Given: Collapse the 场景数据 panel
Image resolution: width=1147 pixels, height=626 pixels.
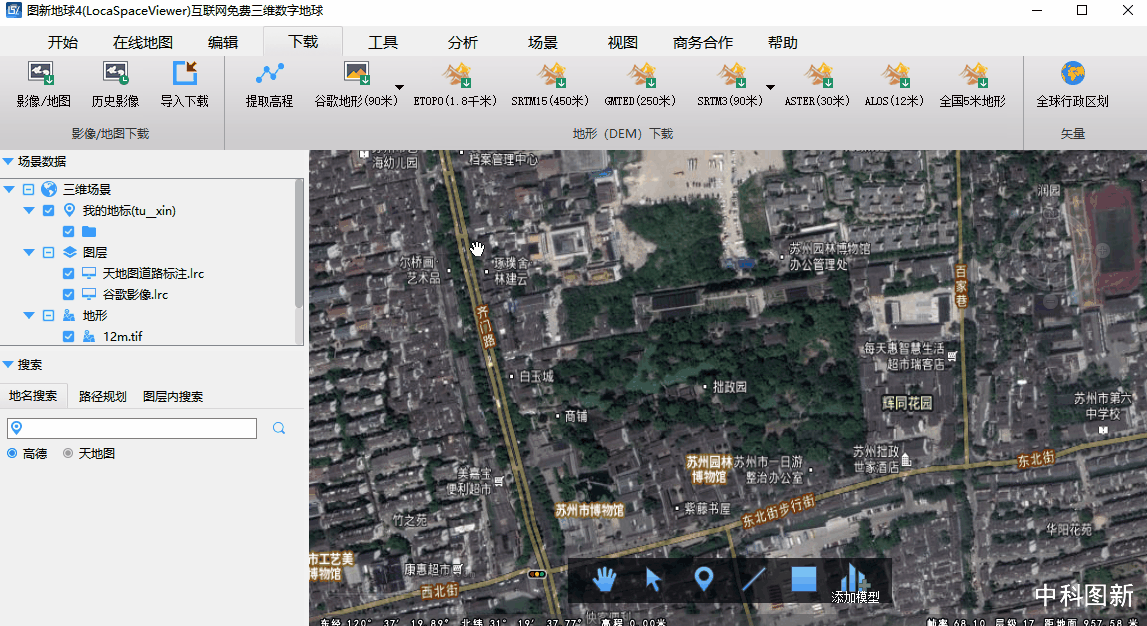Looking at the screenshot, I should tap(8, 162).
